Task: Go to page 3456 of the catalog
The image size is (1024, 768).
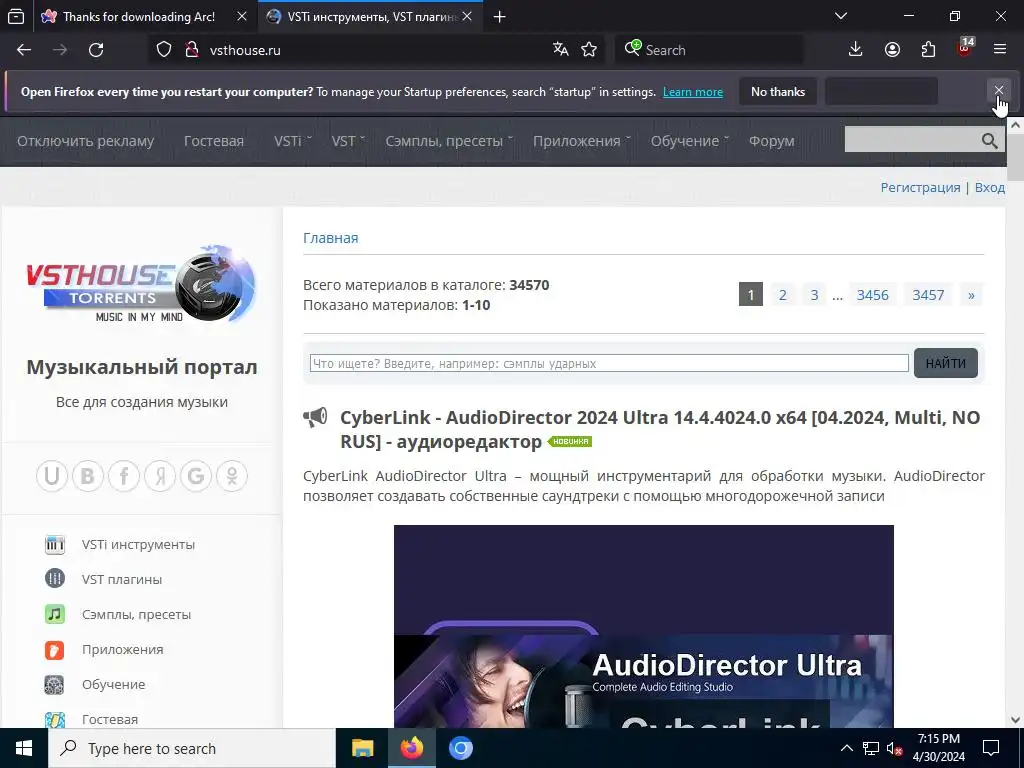Action: coord(872,295)
